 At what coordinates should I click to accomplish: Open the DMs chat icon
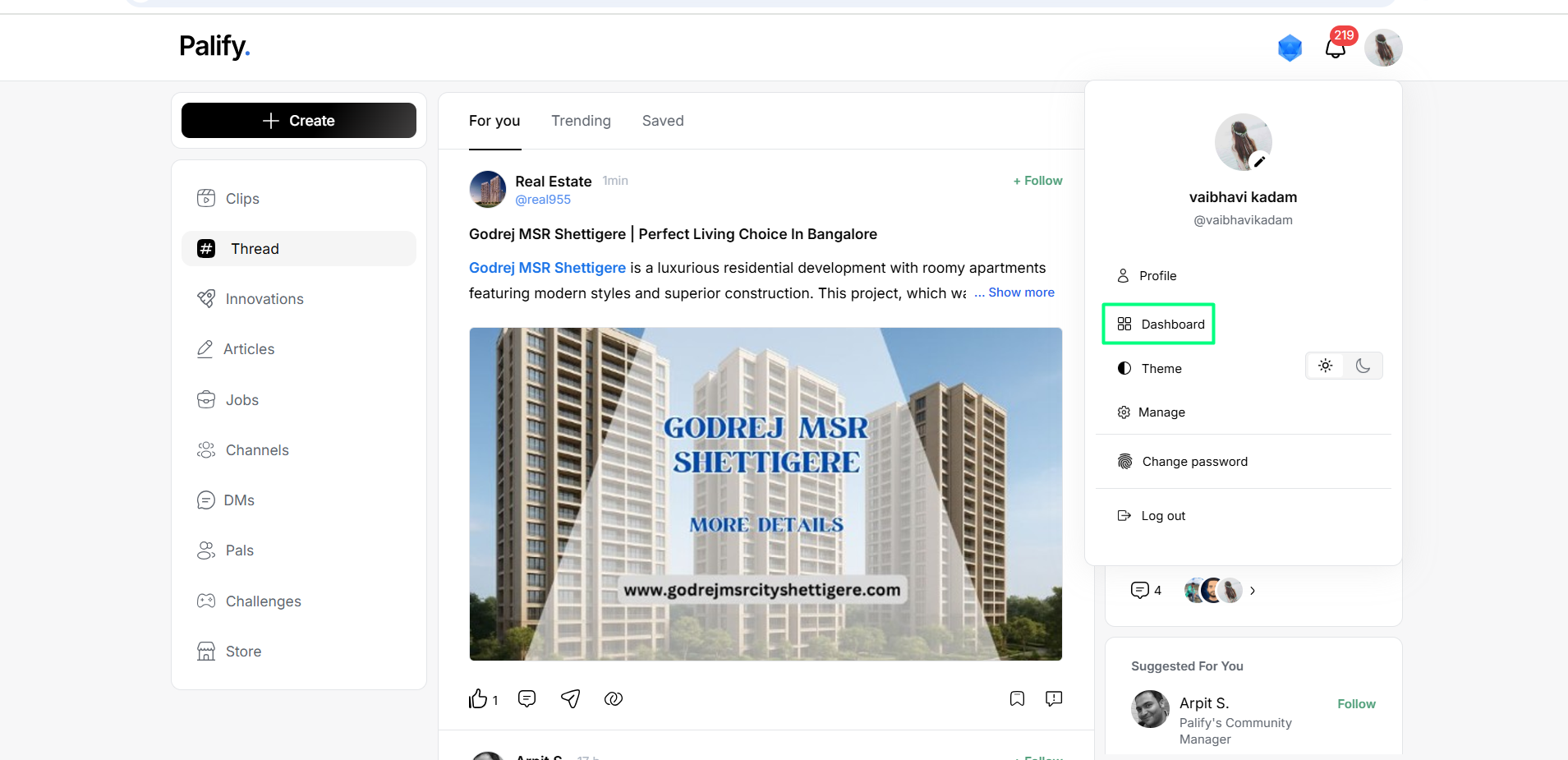[x=205, y=500]
